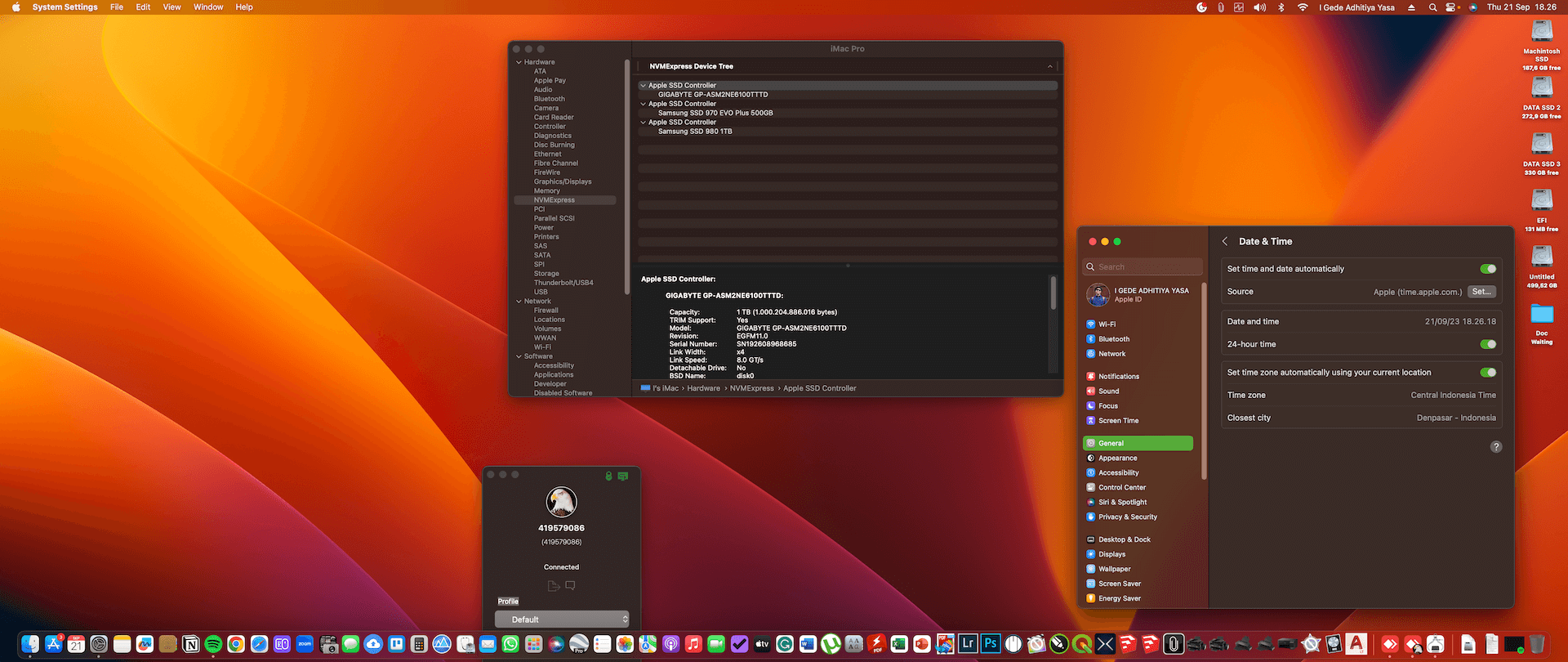Click the System Information sidebar scrollbar
The height and width of the screenshot is (662, 1568).
tap(627, 177)
